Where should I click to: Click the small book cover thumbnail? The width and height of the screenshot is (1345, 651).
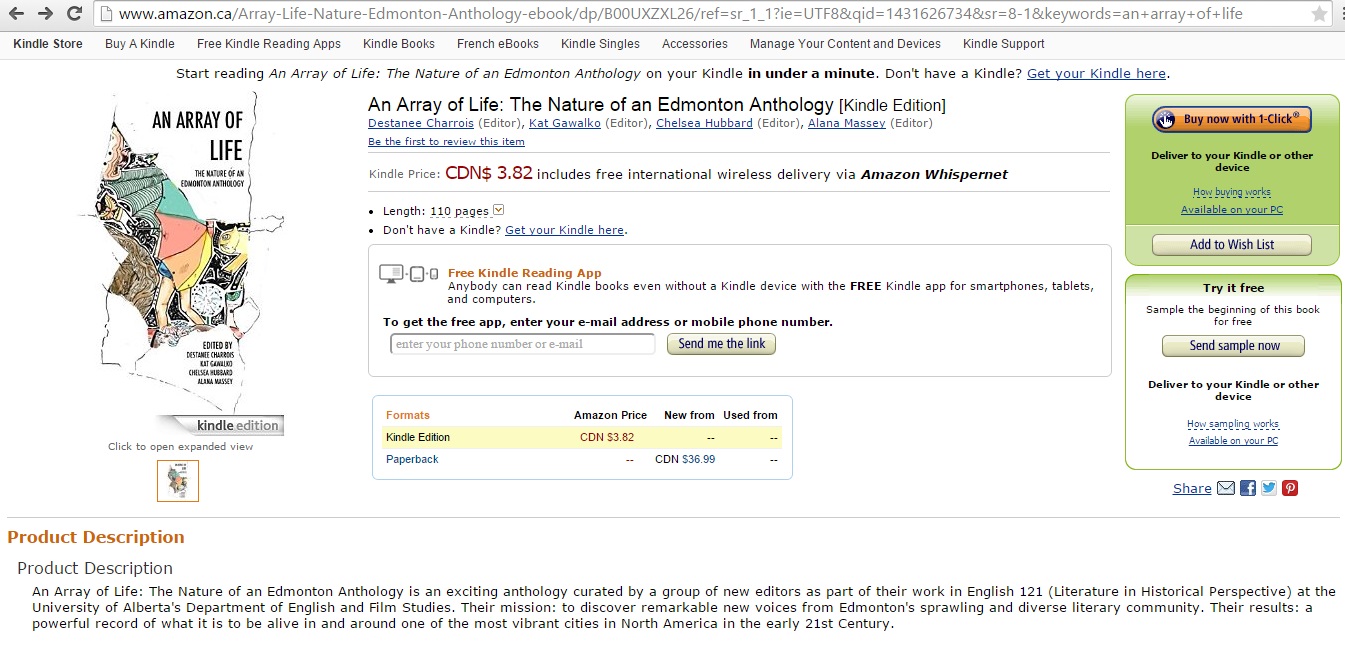tap(178, 481)
